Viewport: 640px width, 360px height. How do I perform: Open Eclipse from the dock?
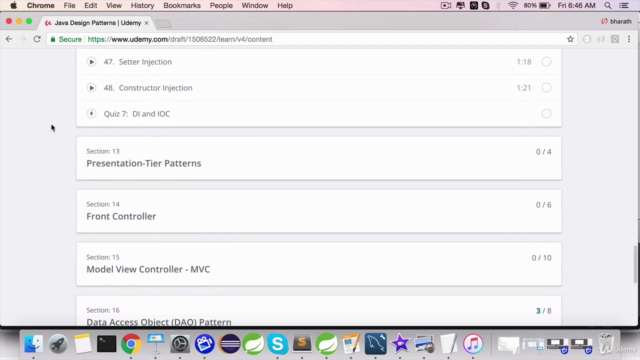[x=229, y=344]
